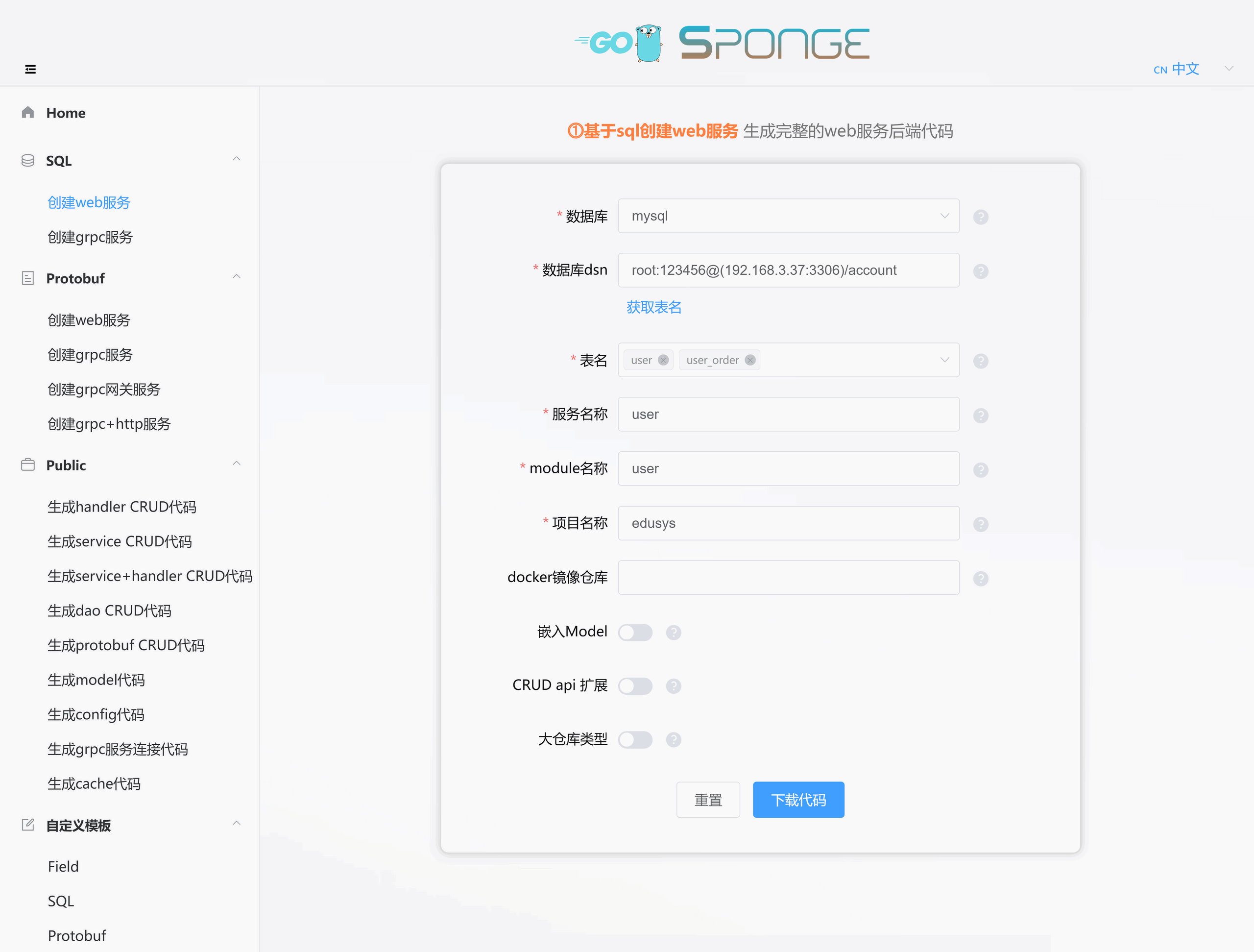Click the 自定义模板 edit icon
Screen dimensions: 1254x952
click(28, 825)
